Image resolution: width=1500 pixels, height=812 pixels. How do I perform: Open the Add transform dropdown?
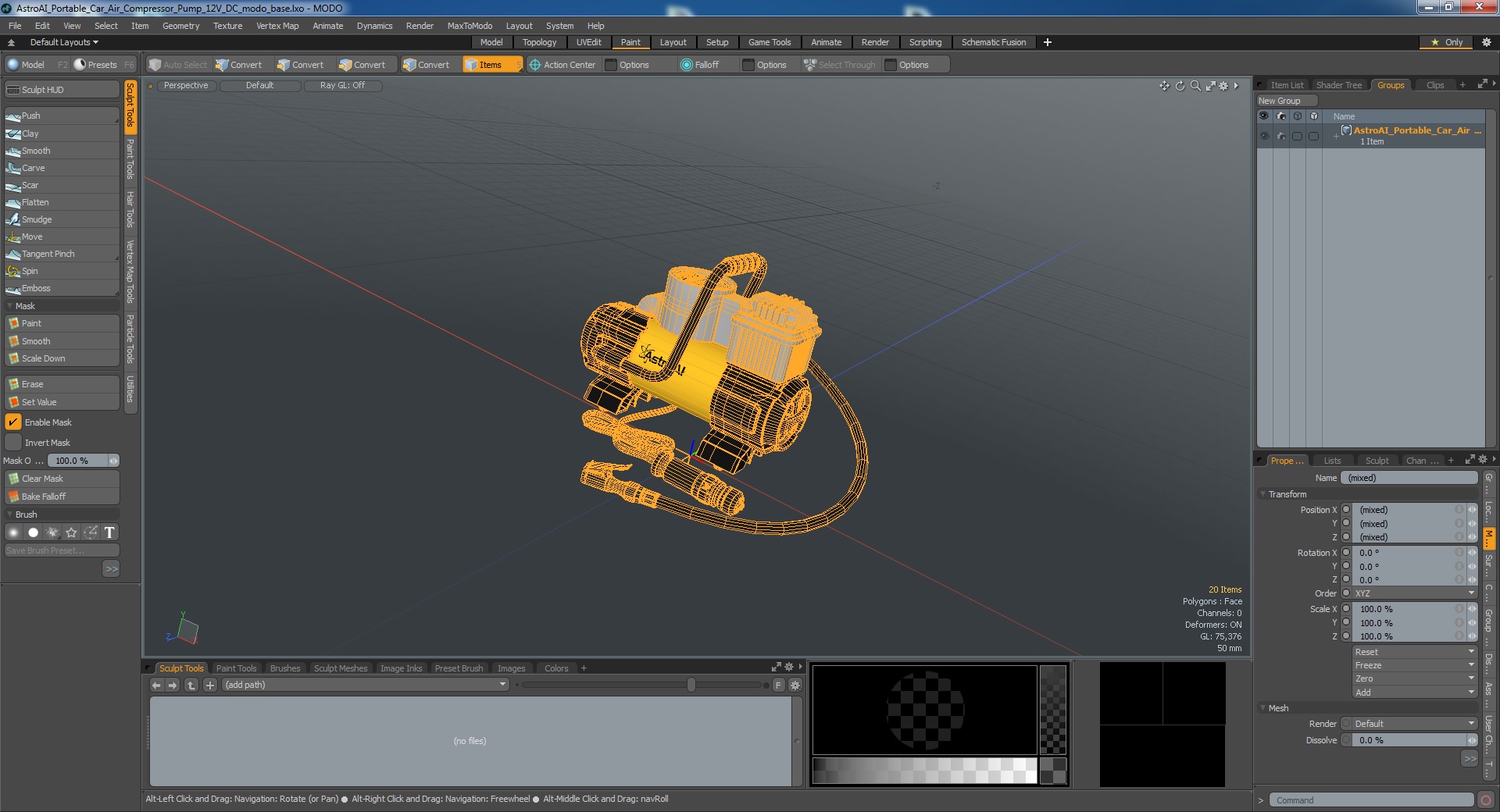1414,693
